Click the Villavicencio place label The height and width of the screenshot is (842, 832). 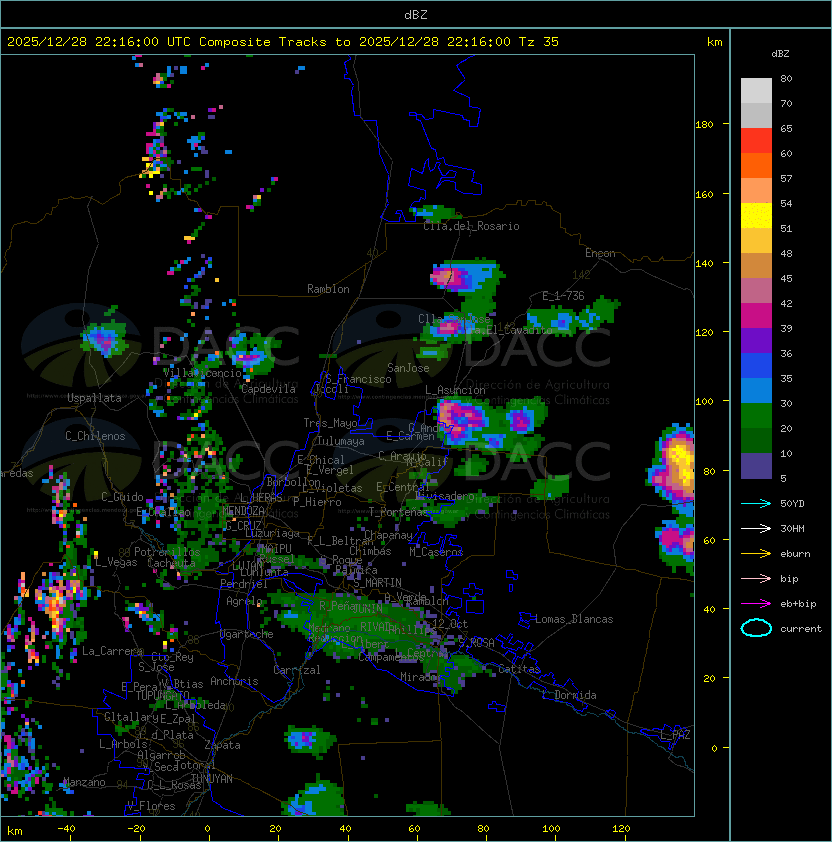coord(202,373)
